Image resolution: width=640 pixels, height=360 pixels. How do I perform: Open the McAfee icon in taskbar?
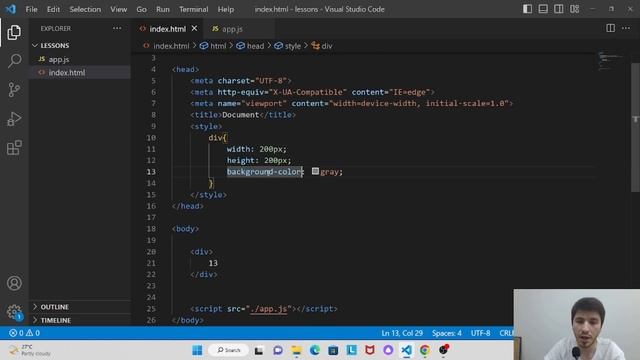(x=370, y=350)
